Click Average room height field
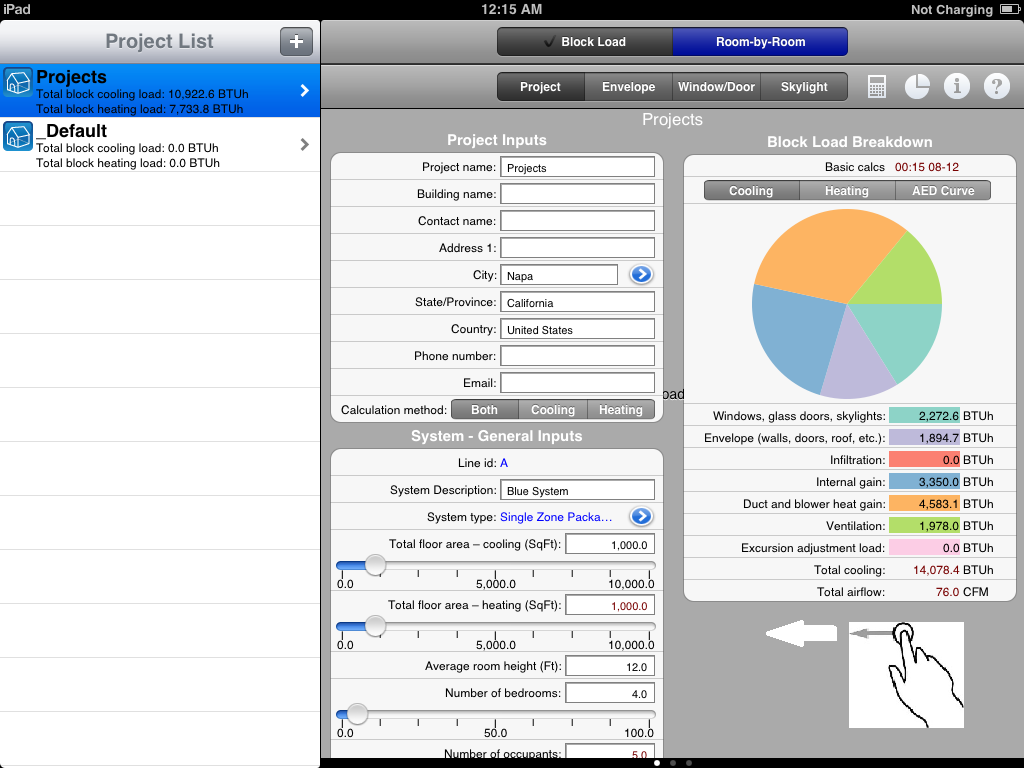Screen dimensions: 1024x768 [x=610, y=667]
